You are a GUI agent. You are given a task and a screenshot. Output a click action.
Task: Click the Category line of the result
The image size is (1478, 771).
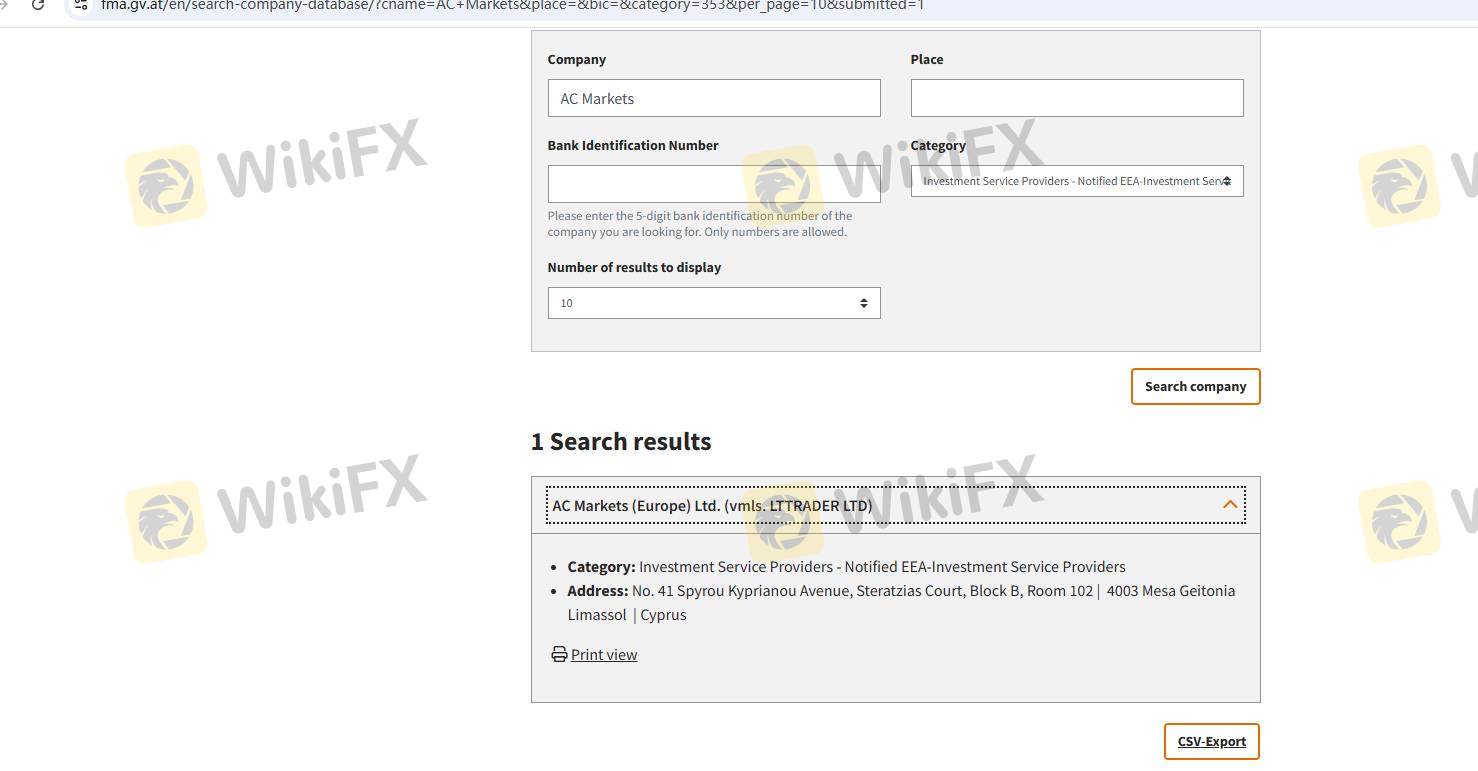[x=846, y=566]
